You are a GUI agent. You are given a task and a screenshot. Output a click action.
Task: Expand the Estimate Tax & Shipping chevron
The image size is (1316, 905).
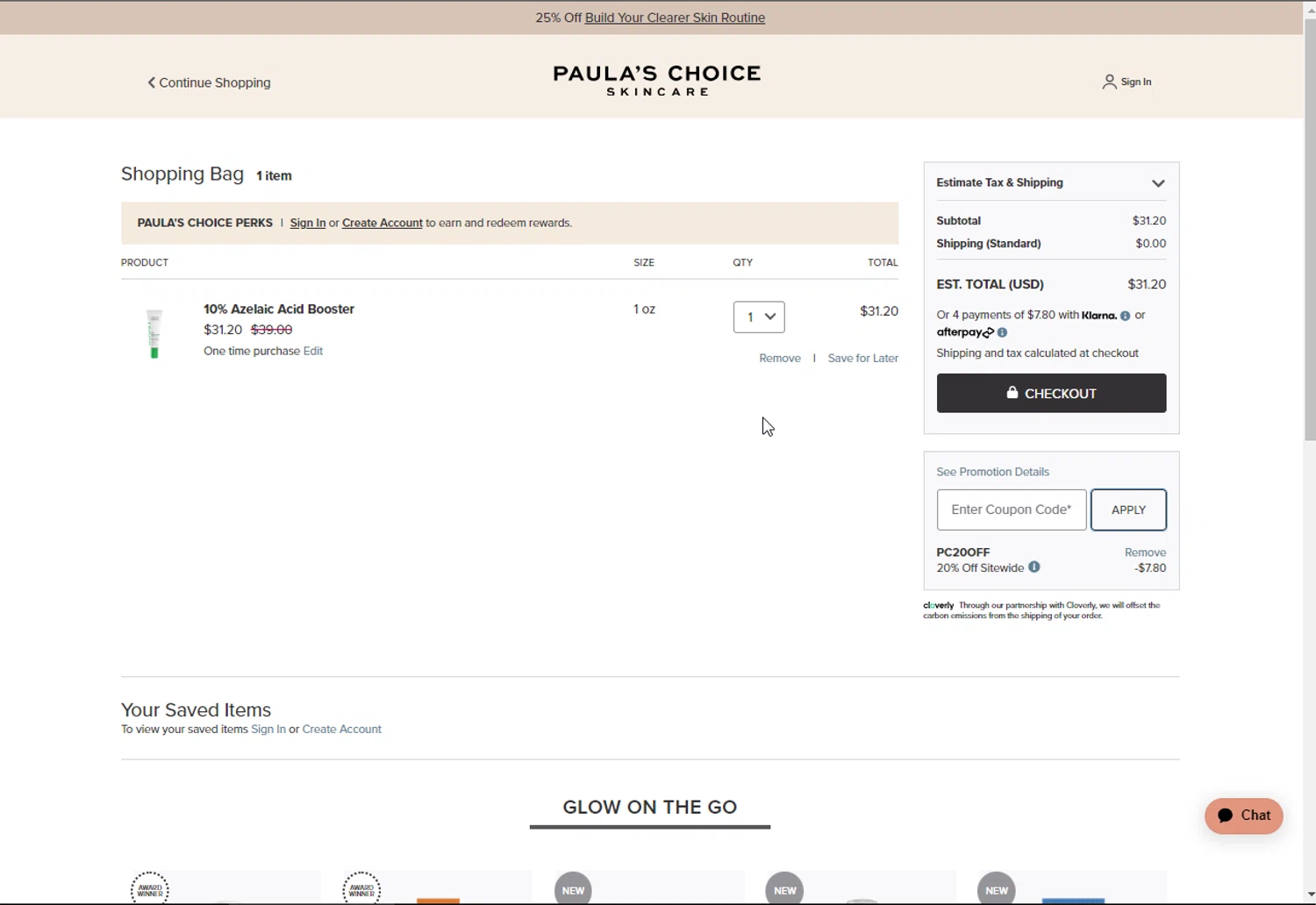(1158, 183)
